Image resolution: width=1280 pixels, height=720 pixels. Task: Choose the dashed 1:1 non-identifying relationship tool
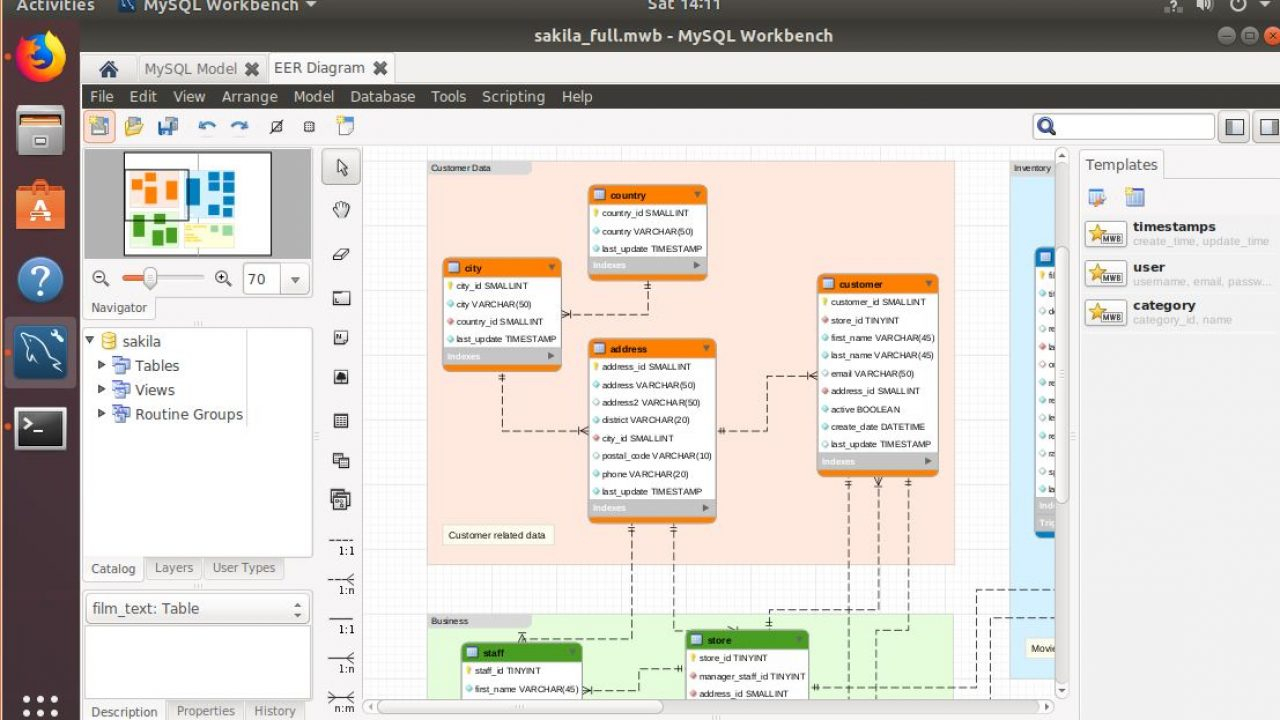pos(342,545)
